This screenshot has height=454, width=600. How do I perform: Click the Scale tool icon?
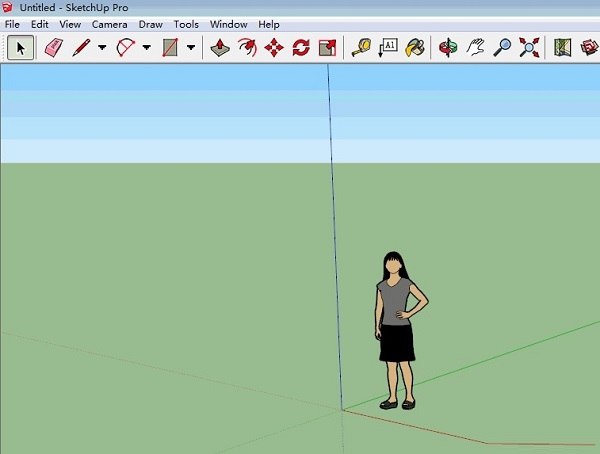tap(327, 47)
